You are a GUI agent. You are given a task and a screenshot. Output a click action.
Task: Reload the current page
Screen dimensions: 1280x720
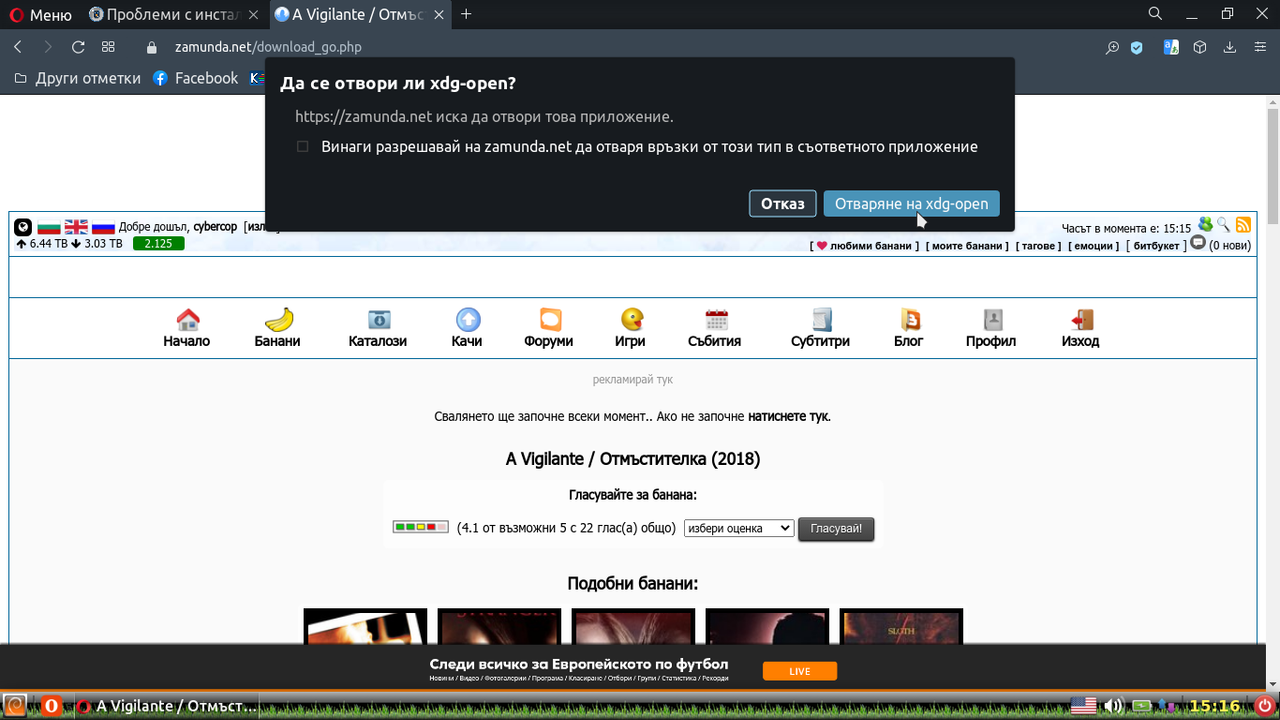(x=78, y=47)
